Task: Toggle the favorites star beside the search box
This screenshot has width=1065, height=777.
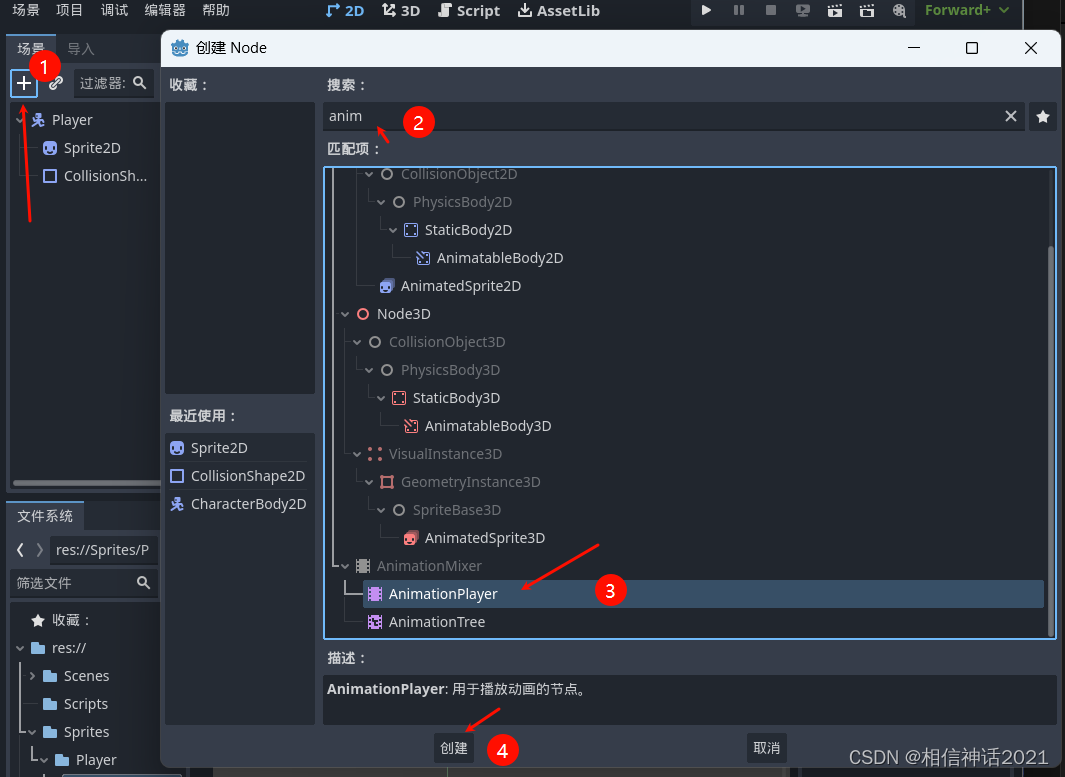Action: (1042, 116)
